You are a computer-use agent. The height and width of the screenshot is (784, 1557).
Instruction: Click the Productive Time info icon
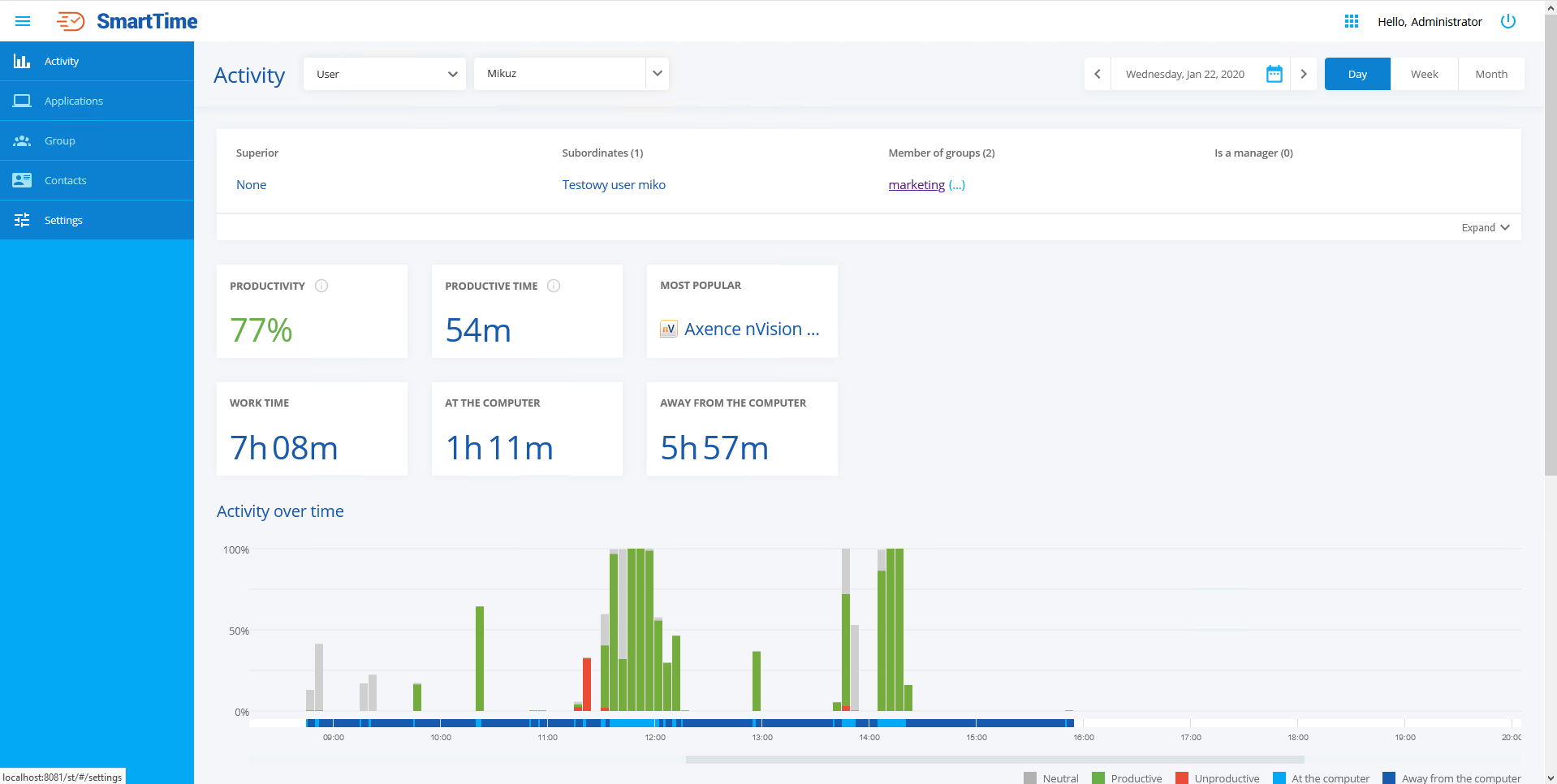pos(554,286)
